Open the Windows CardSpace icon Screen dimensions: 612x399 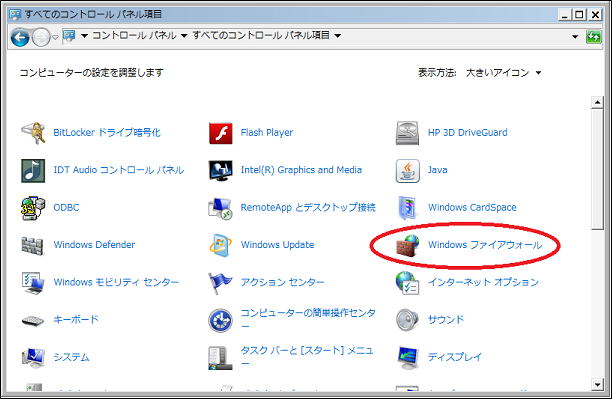408,208
